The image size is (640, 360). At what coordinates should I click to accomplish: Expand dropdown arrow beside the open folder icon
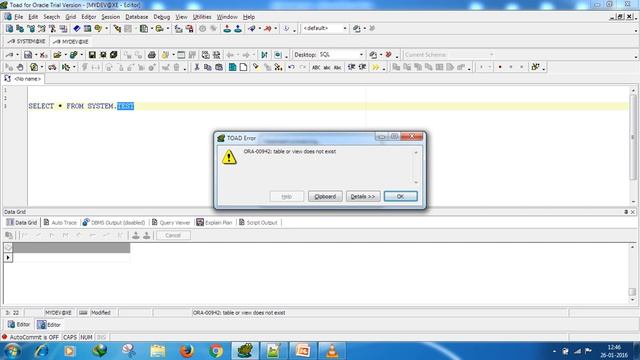click(x=65, y=55)
